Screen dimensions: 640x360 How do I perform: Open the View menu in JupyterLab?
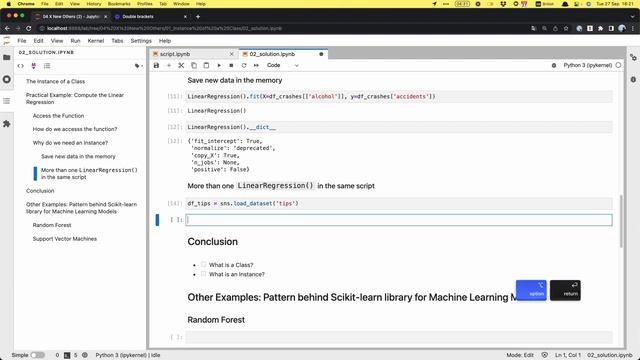pos(57,41)
